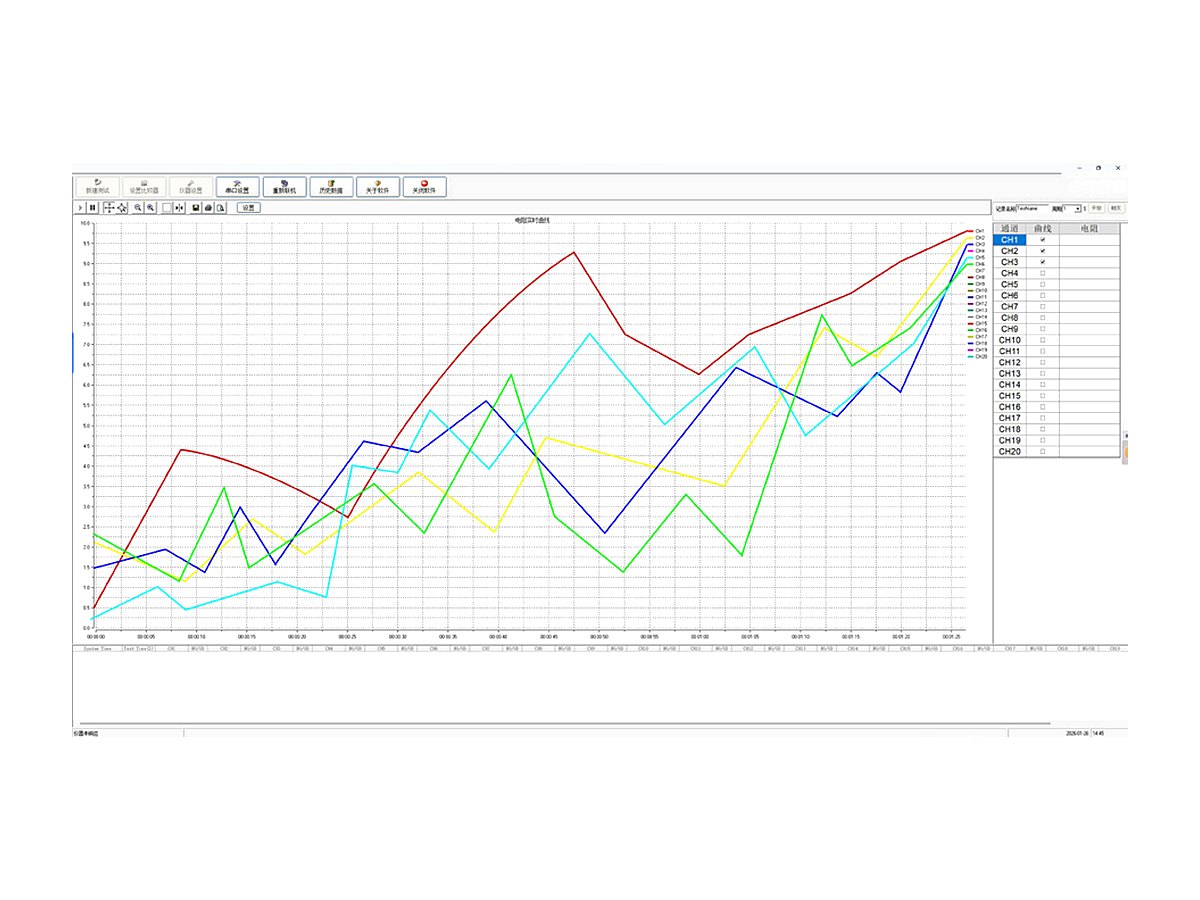The image size is (1200, 900).
Task: Click the pause icon in the chart toolbar
Action: point(93,208)
